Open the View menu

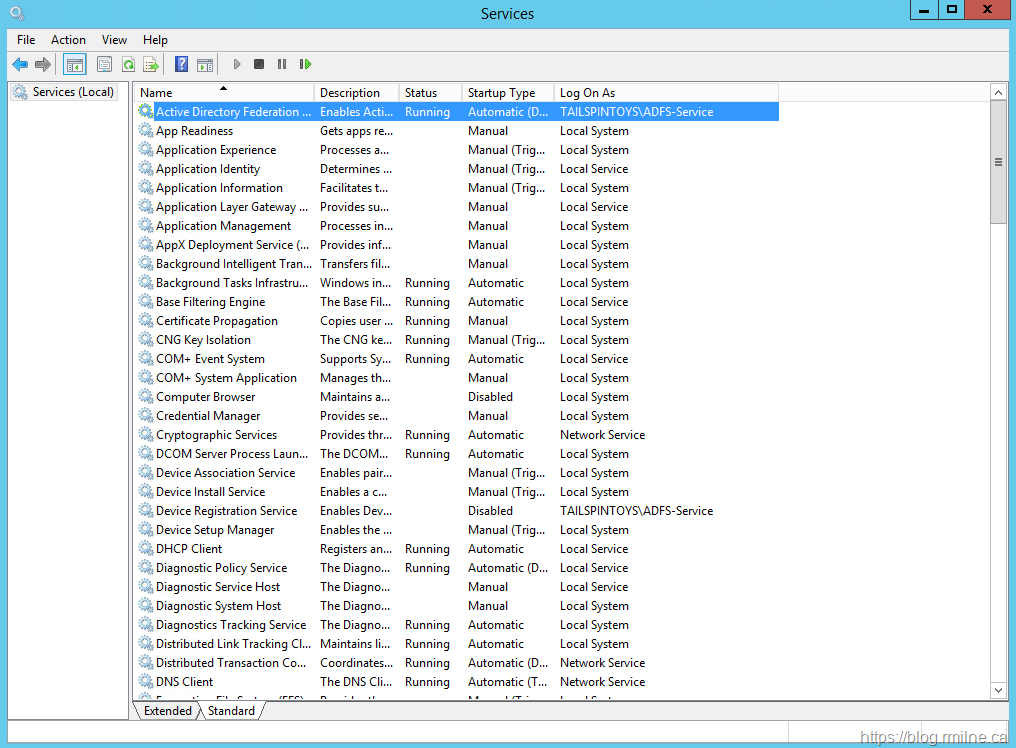114,40
